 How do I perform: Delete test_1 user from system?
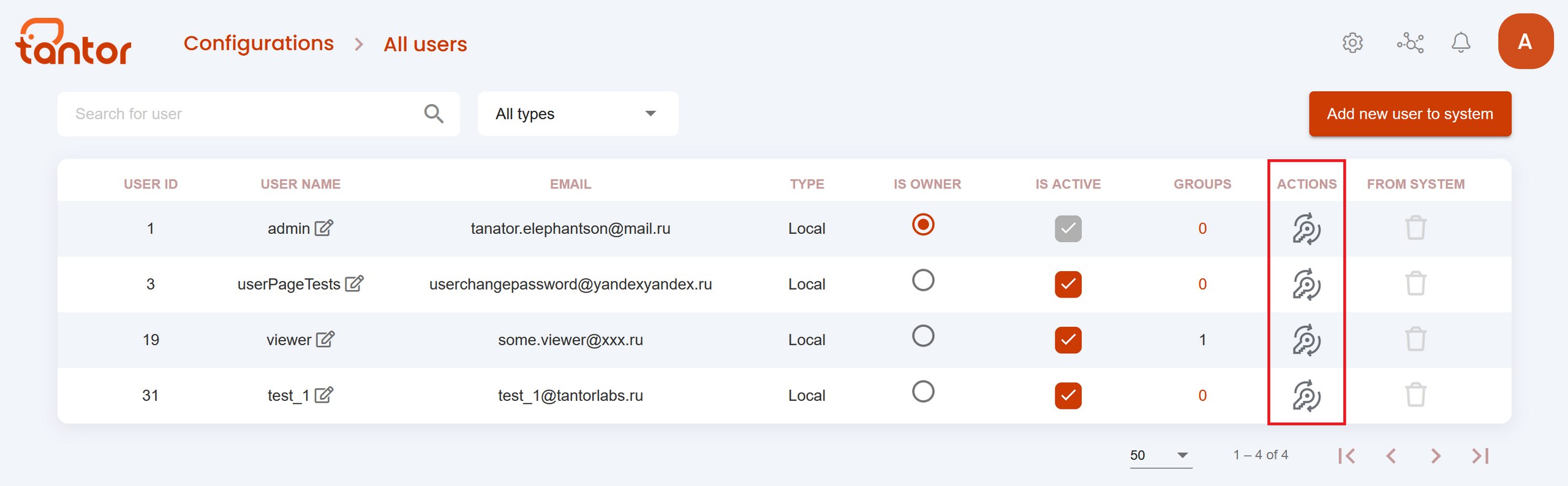click(1415, 395)
